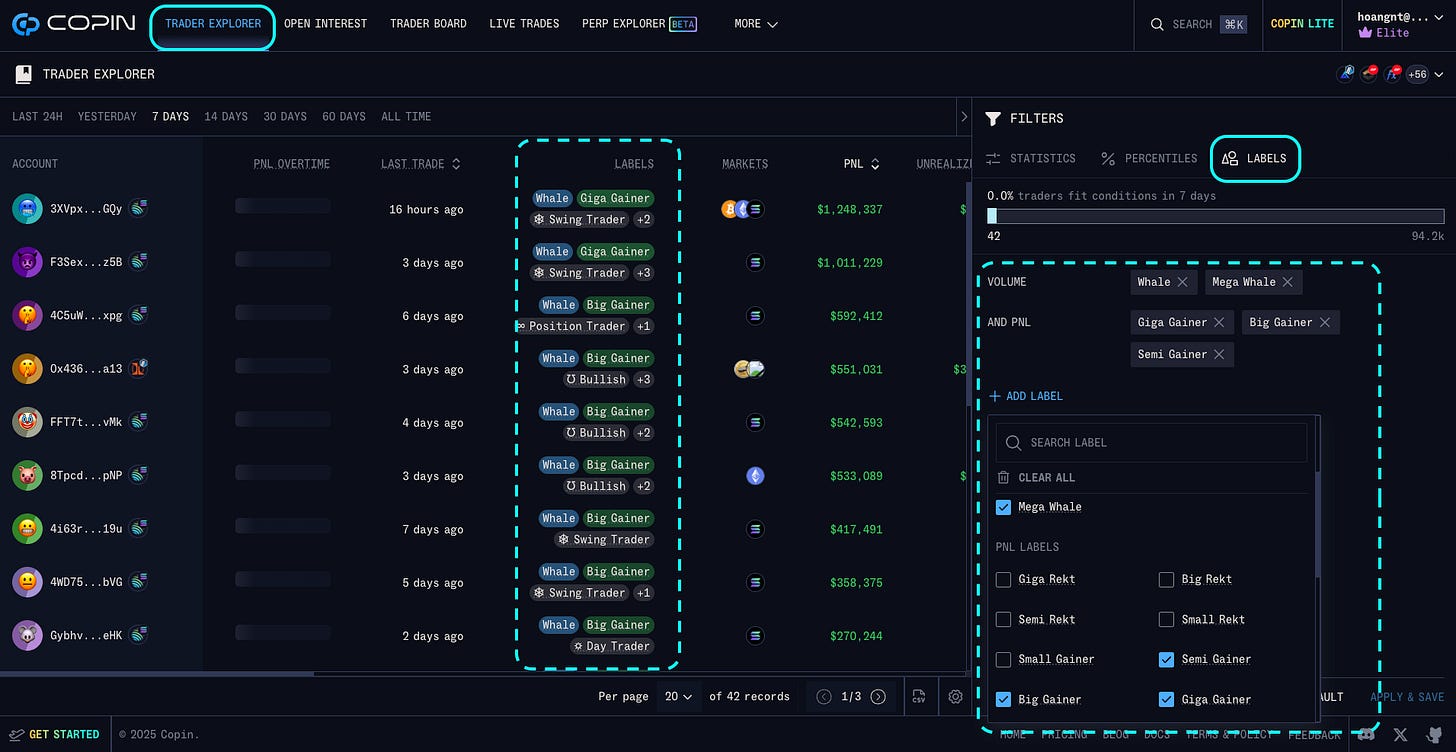
Task: Uncheck Mega Whale checkbox
Action: pos(1003,507)
